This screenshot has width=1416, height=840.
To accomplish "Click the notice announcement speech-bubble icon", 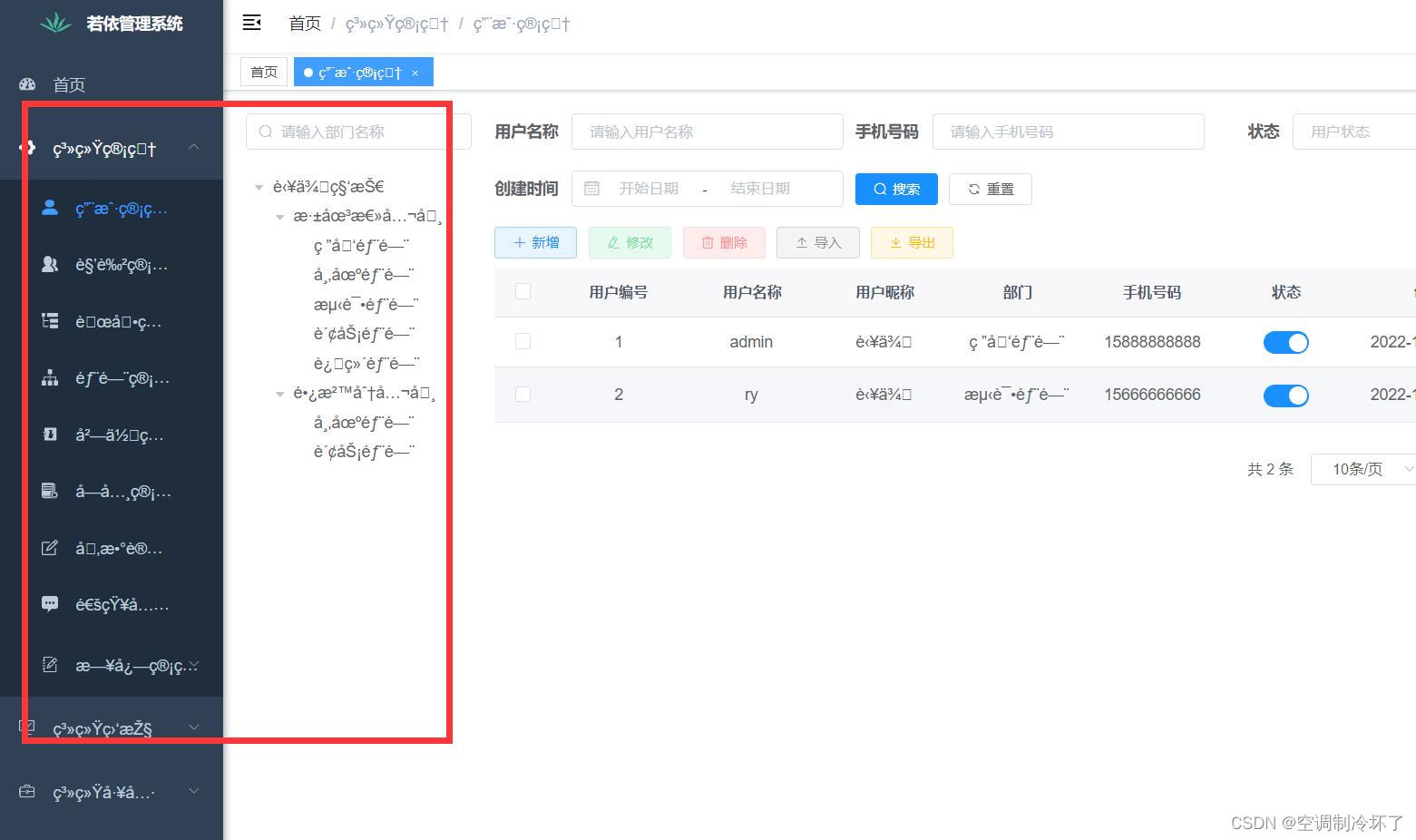I will point(50,604).
